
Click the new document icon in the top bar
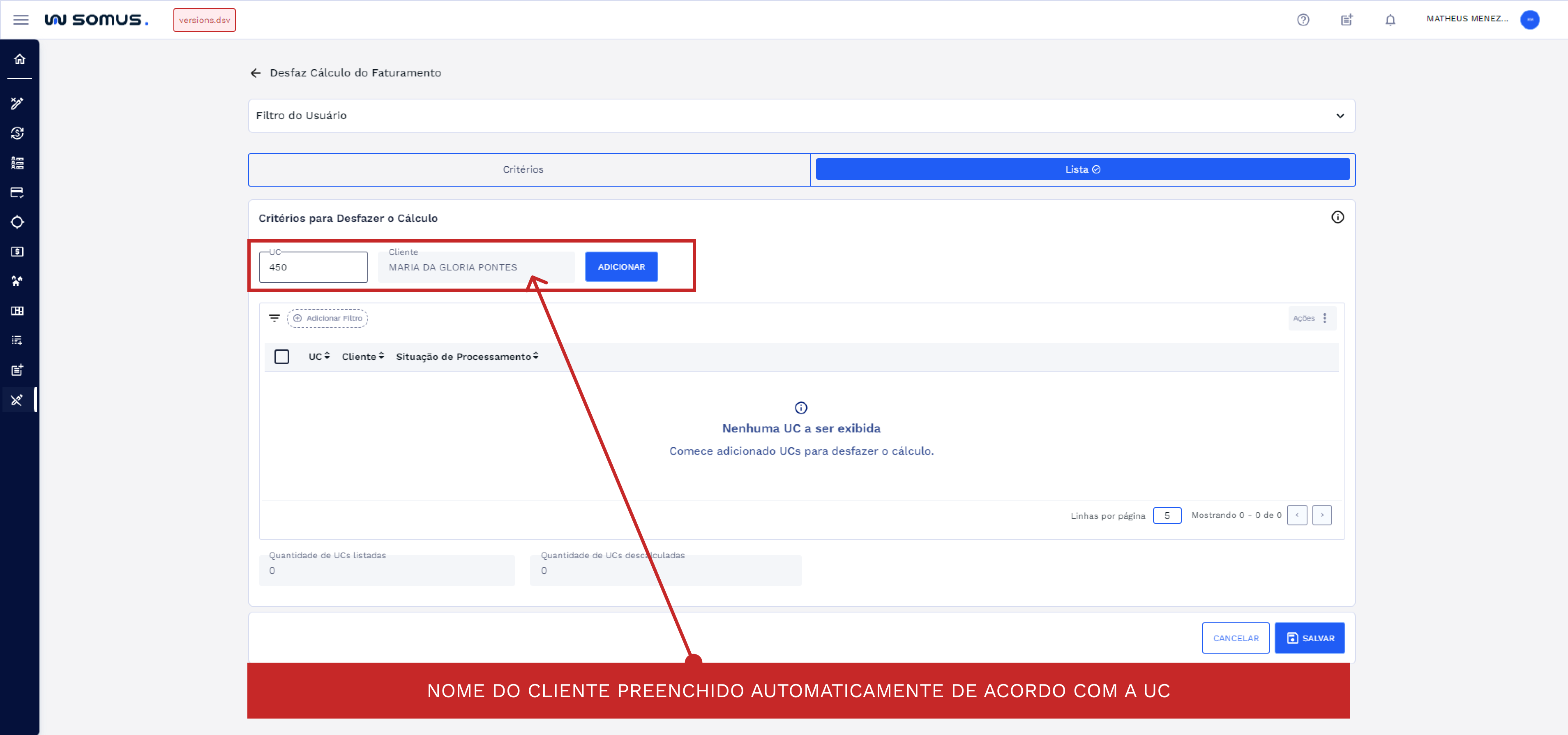click(1347, 19)
